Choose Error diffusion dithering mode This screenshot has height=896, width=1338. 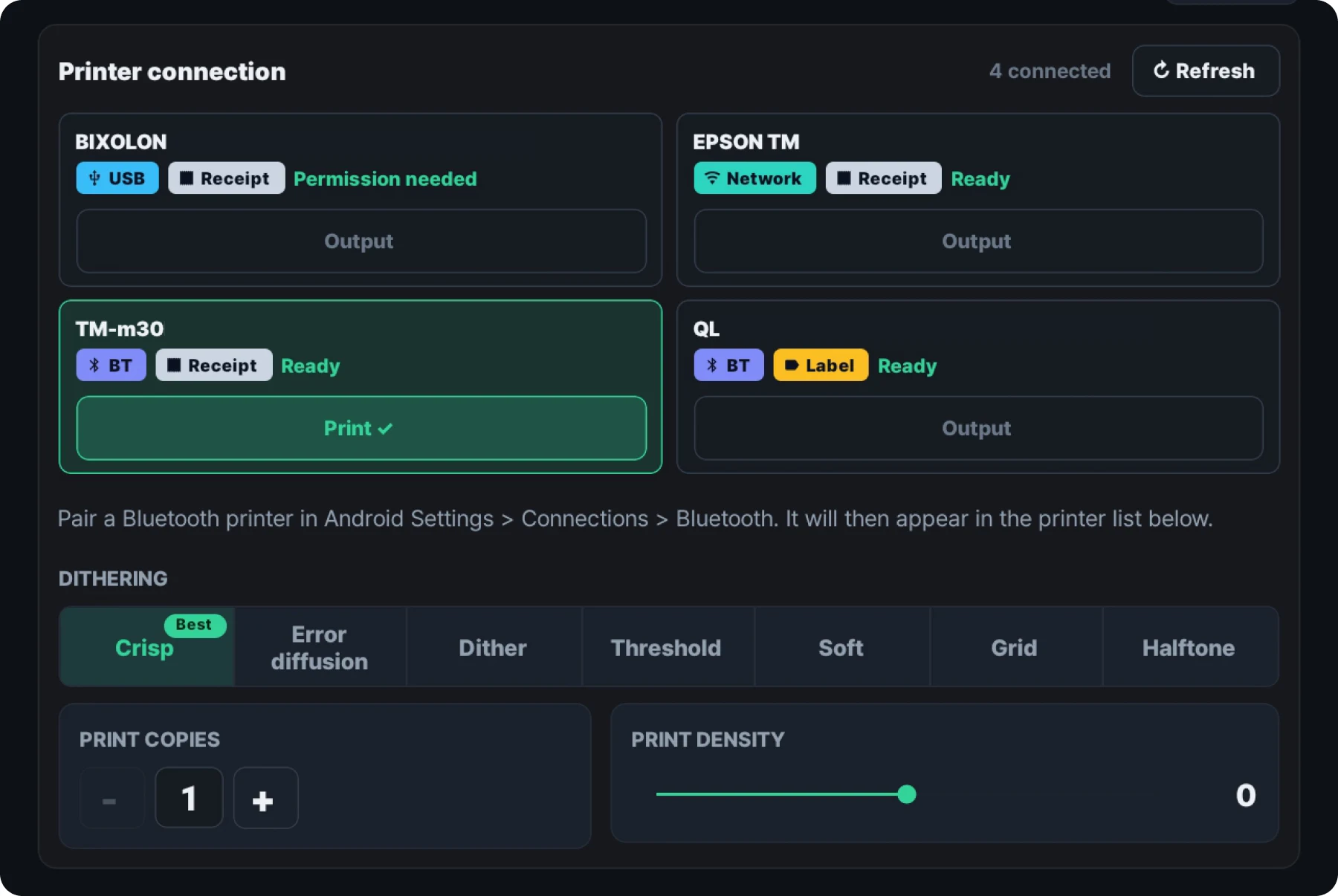point(320,647)
